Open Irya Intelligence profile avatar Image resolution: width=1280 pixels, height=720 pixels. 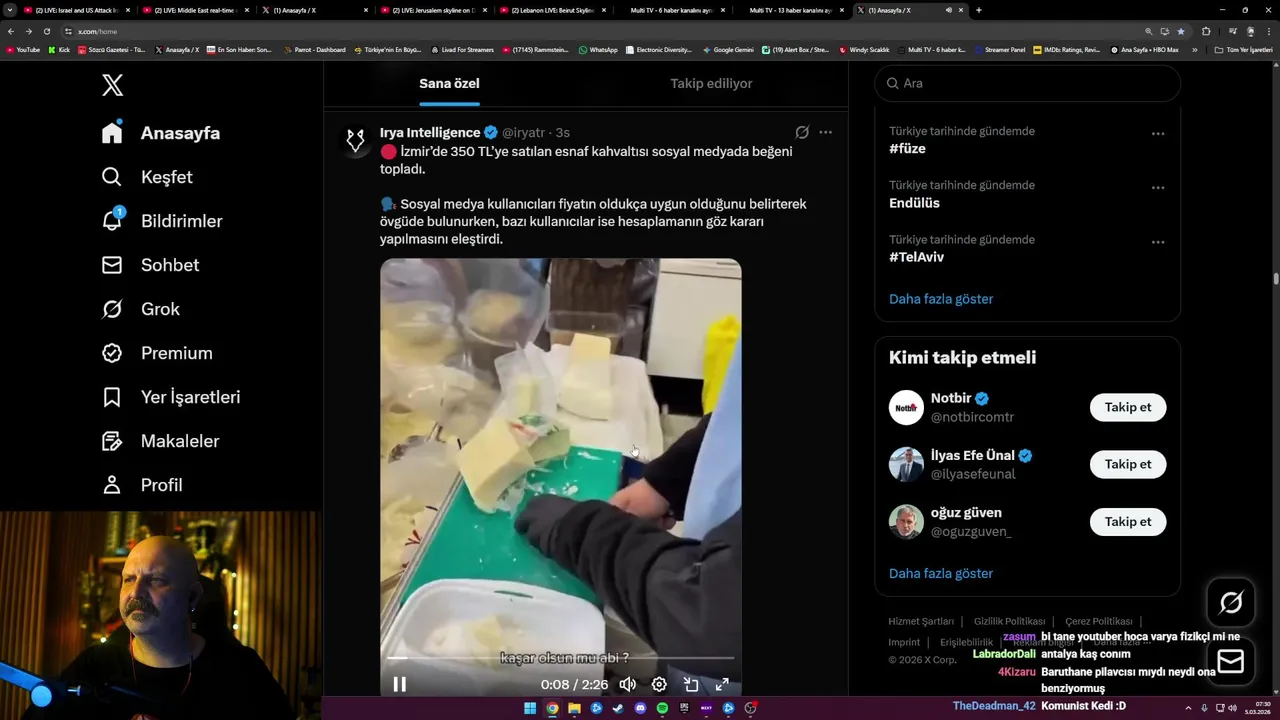pos(355,140)
